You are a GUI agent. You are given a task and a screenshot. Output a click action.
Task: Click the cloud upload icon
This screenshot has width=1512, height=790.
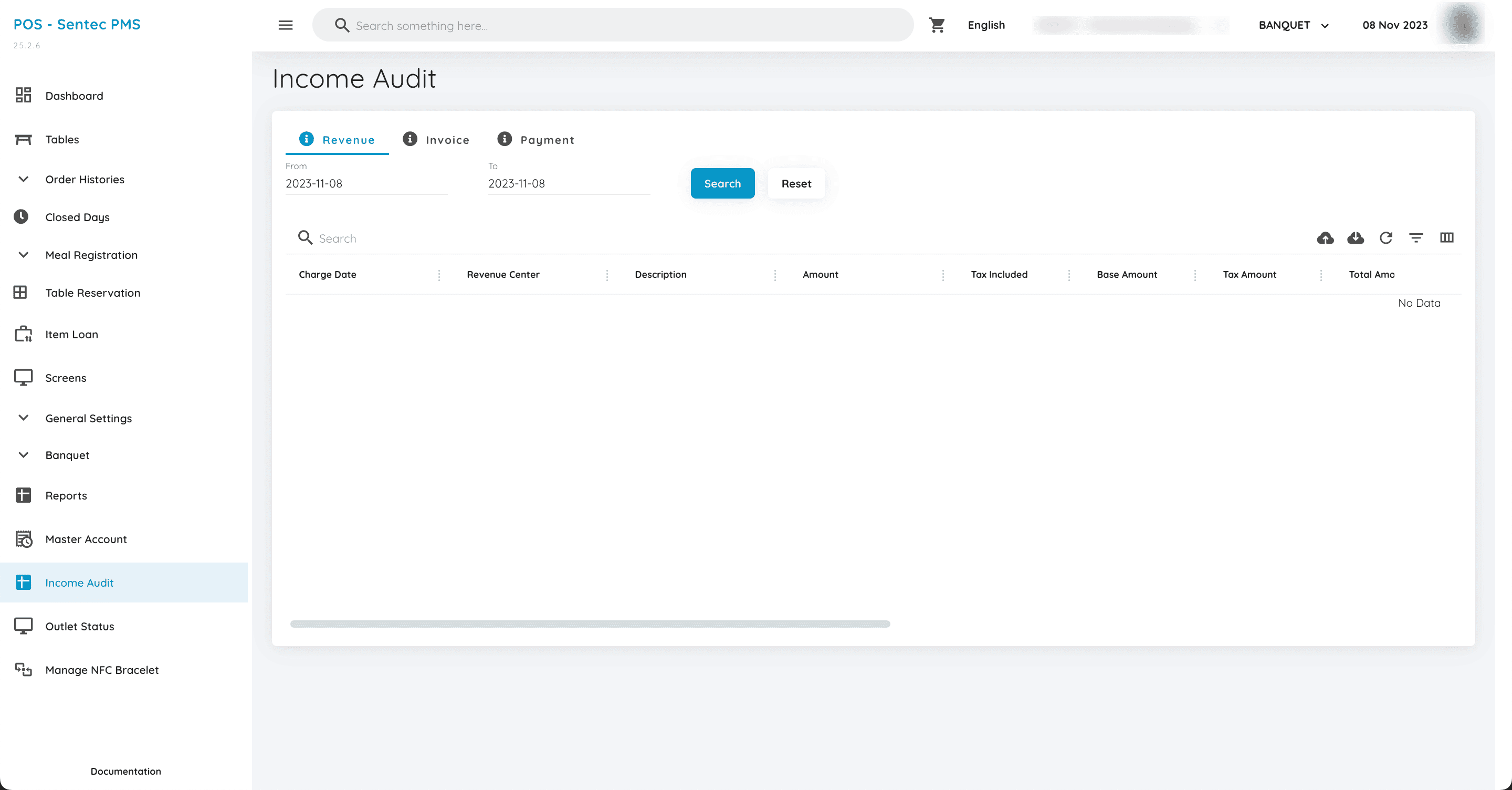(x=1325, y=238)
